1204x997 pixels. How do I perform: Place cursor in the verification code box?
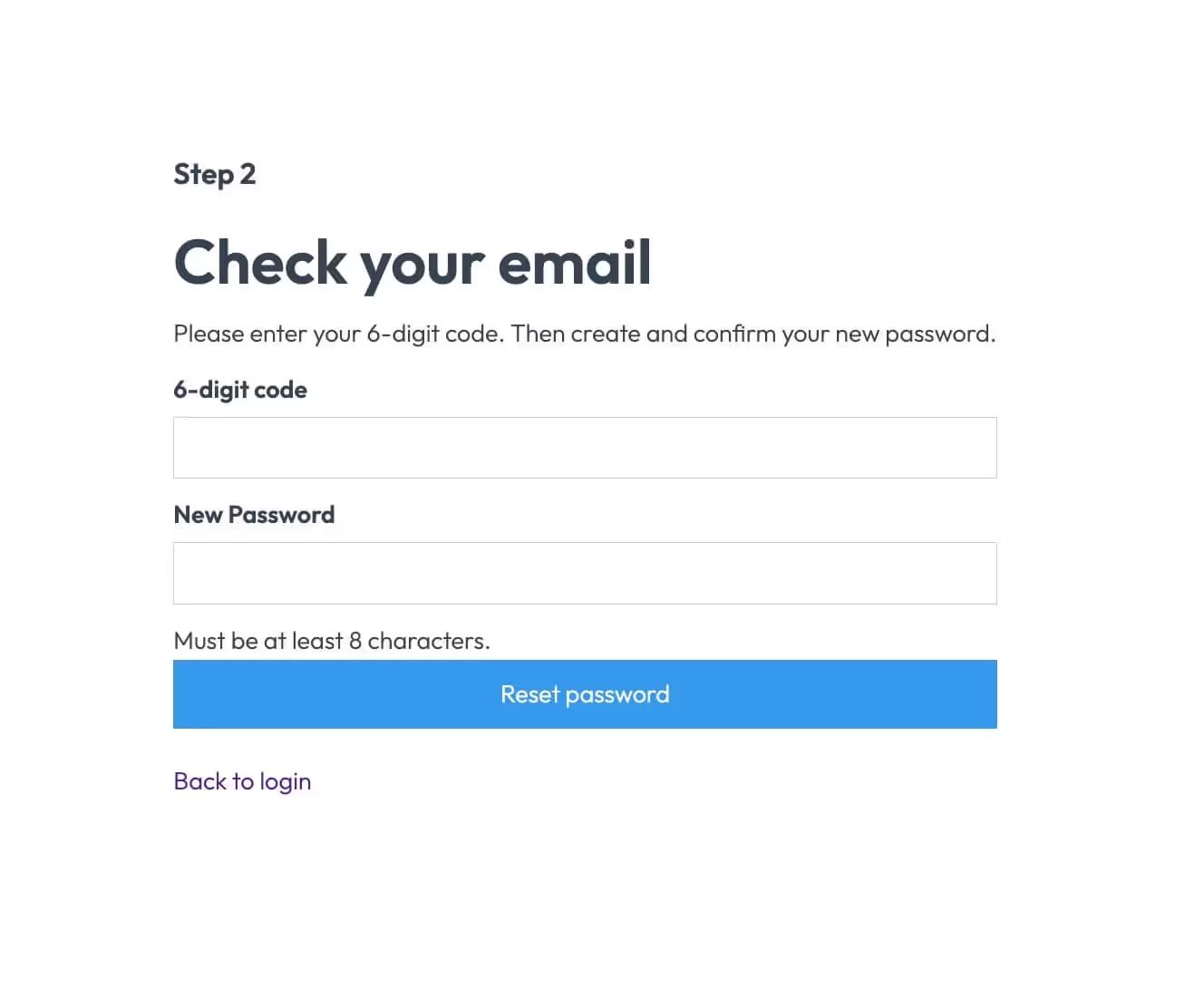click(585, 447)
